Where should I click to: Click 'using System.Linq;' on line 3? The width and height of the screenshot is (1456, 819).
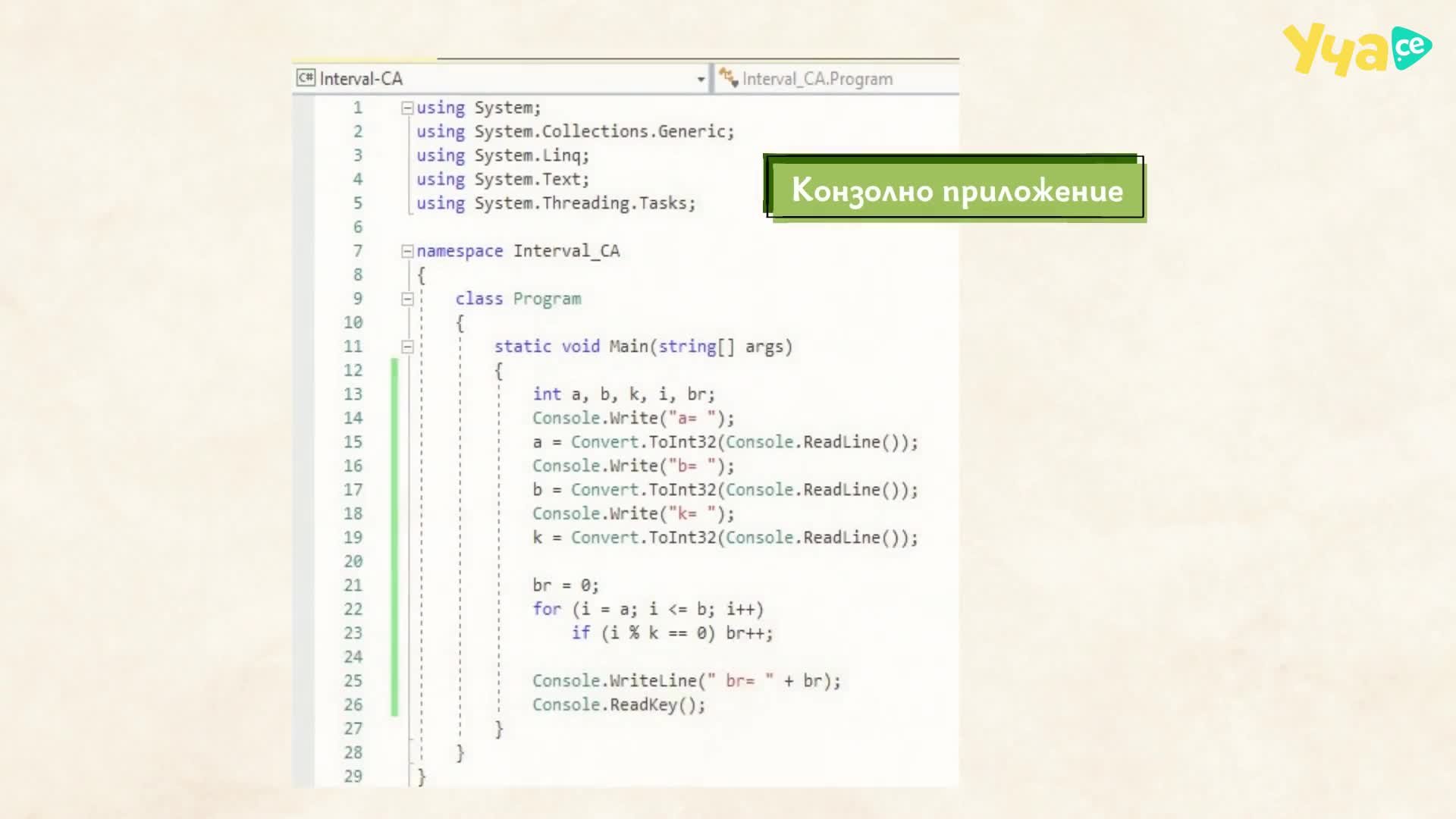click(x=502, y=155)
